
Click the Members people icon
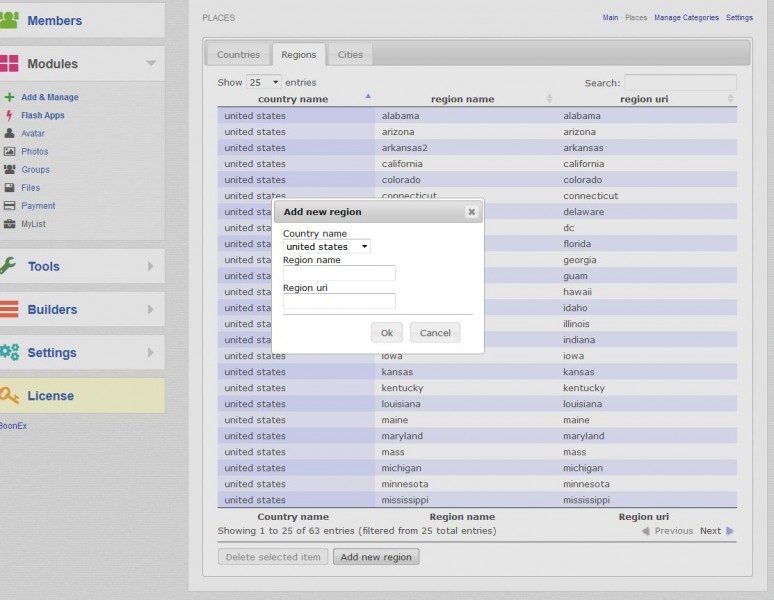tap(9, 20)
